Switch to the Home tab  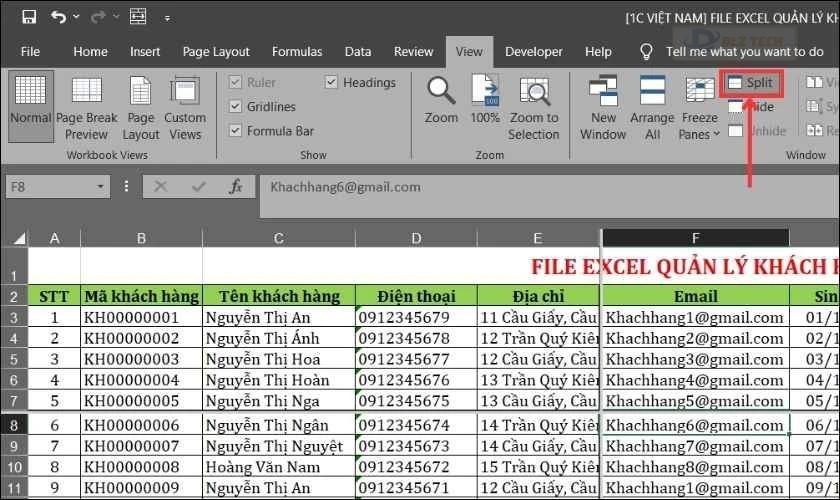90,51
